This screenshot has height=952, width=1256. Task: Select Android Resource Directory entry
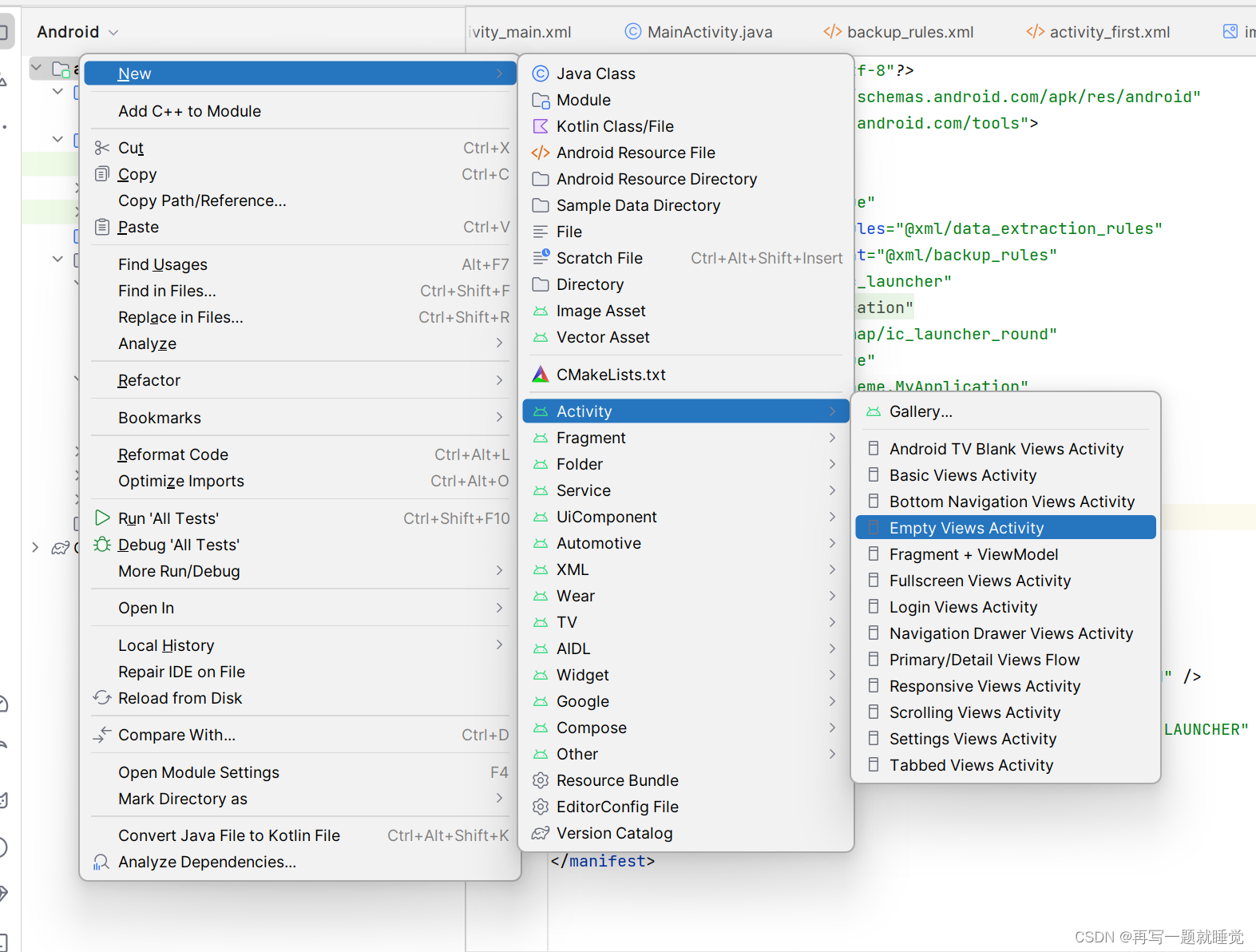pyautogui.click(x=686, y=179)
